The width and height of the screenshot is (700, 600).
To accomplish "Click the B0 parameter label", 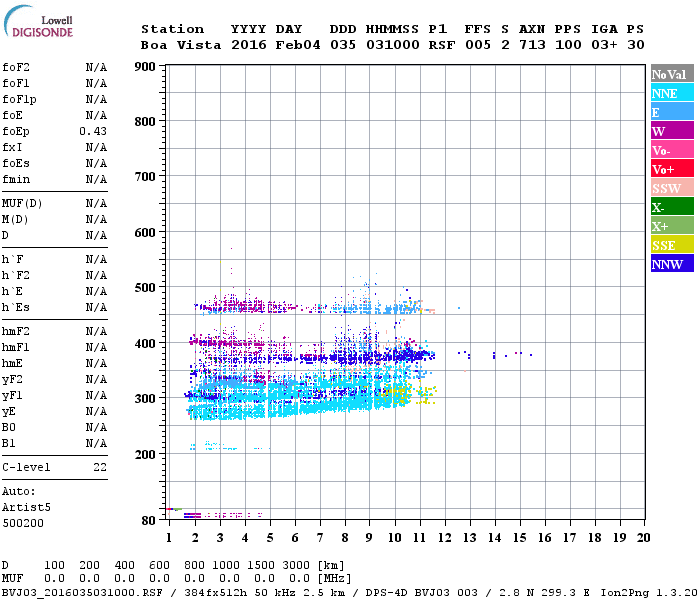I will tap(9, 427).
